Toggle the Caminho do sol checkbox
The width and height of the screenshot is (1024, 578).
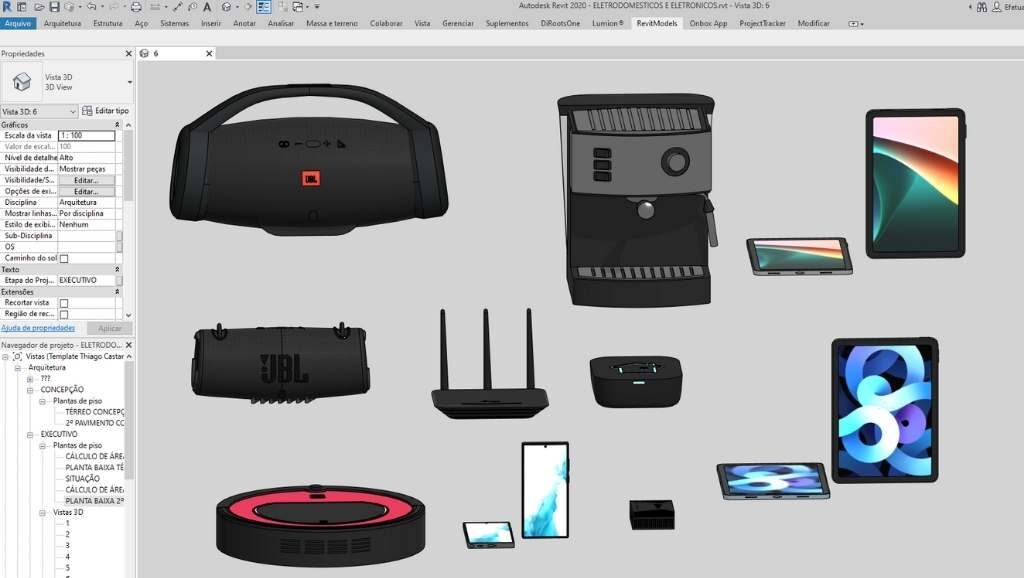[x=64, y=258]
